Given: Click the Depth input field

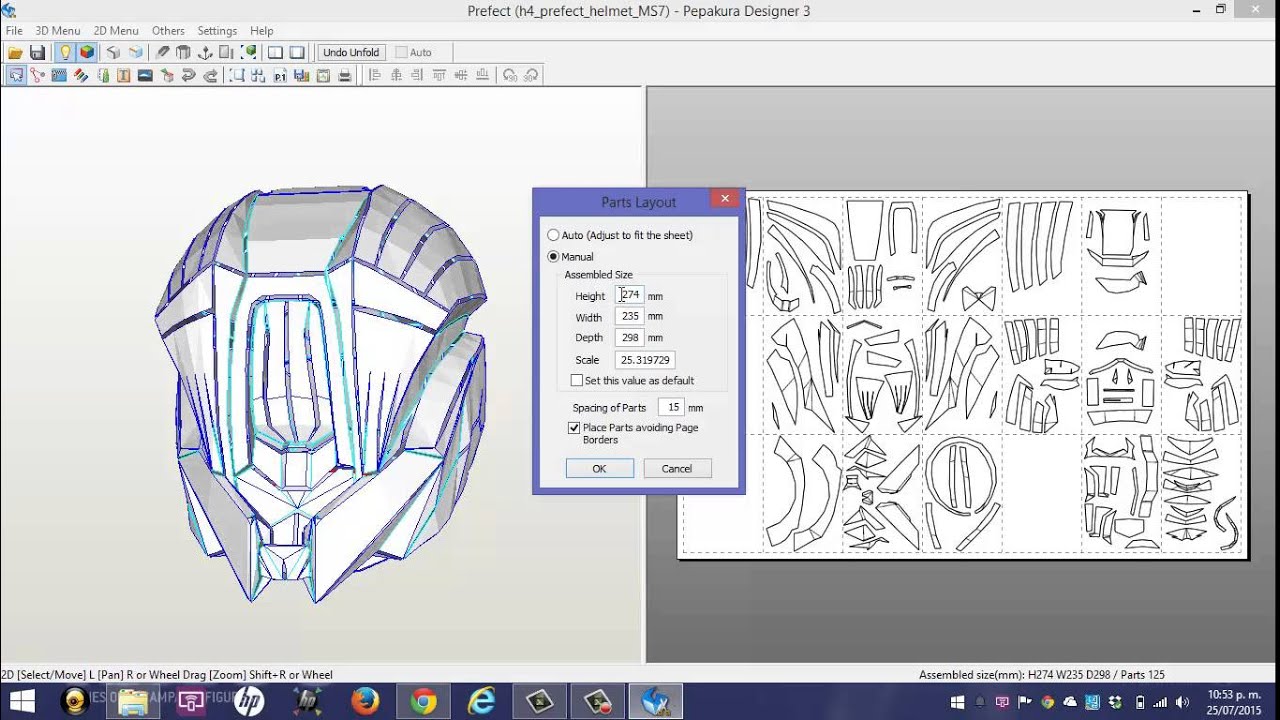Looking at the screenshot, I should click(x=630, y=338).
